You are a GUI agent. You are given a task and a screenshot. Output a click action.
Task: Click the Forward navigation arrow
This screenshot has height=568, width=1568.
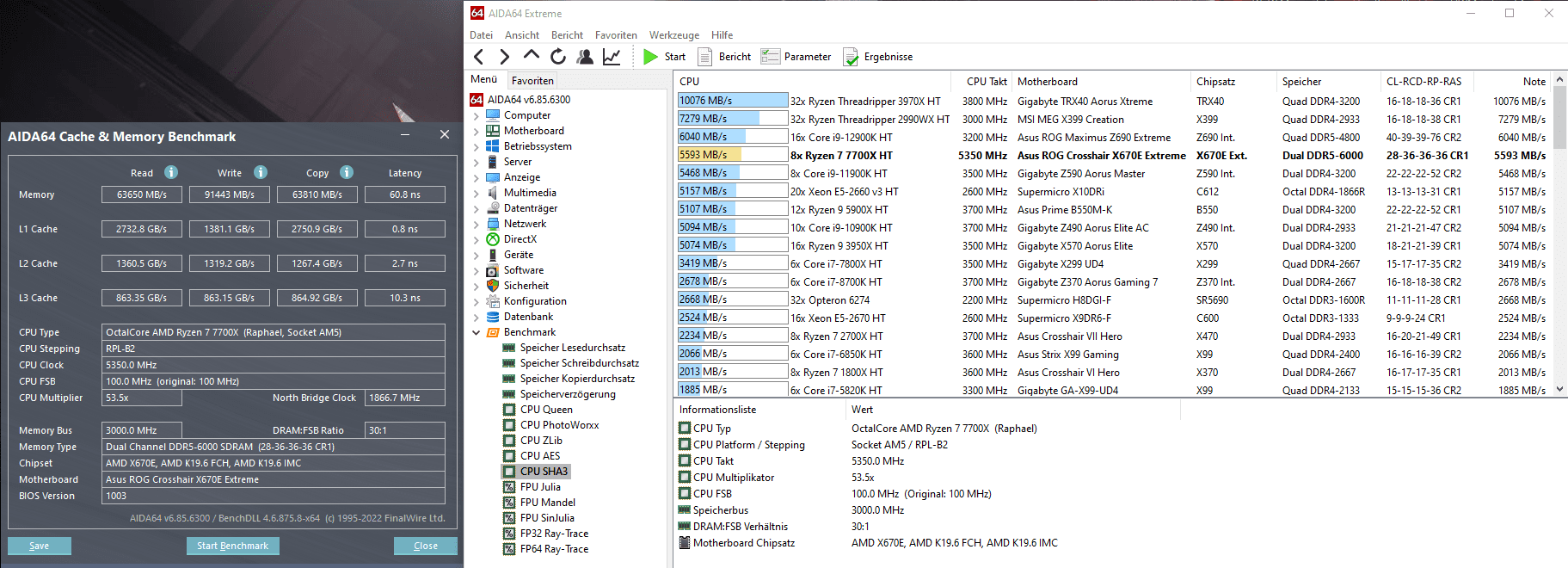click(x=505, y=57)
